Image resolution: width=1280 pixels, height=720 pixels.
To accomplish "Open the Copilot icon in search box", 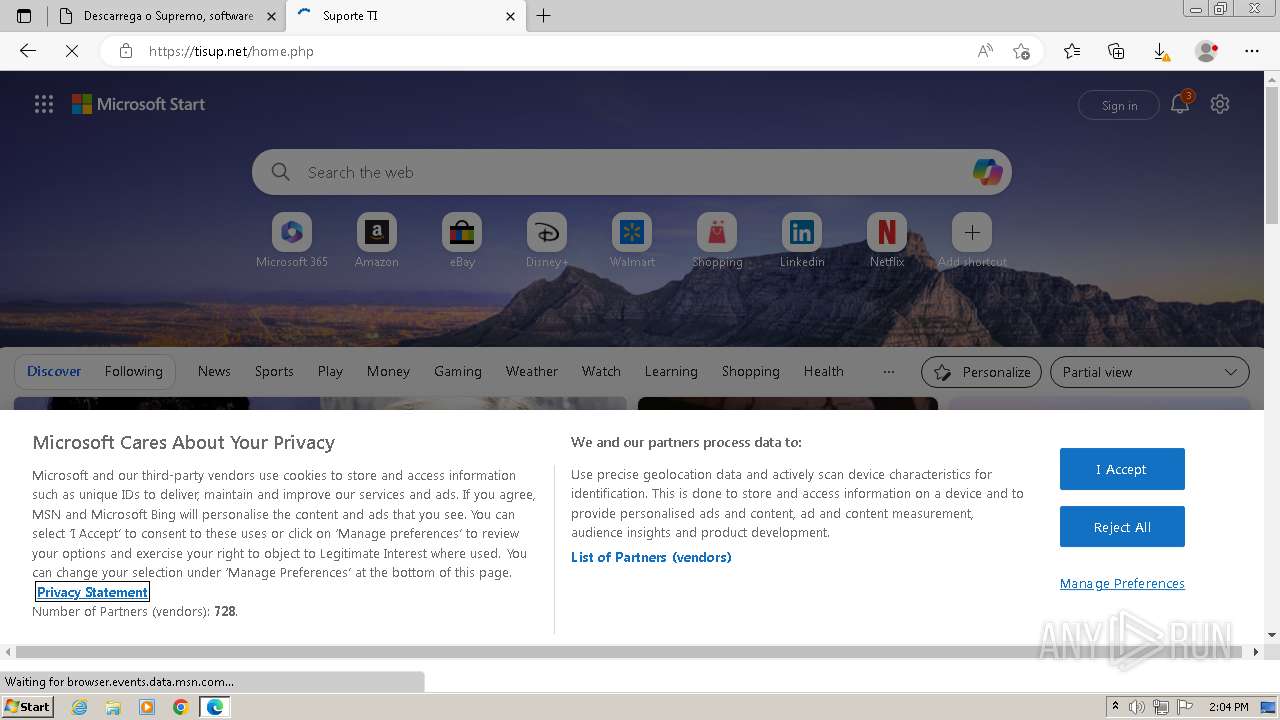I will 987,172.
